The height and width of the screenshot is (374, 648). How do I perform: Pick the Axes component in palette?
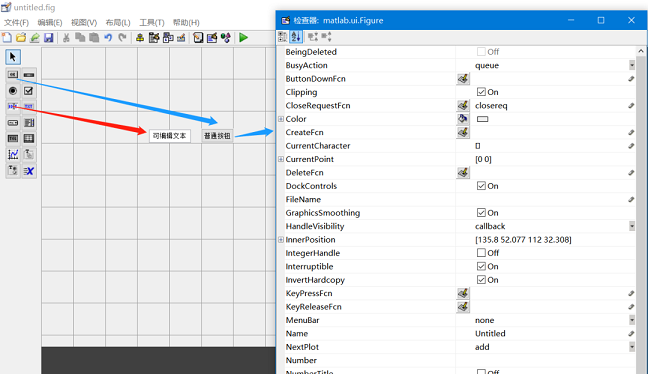(x=13, y=155)
